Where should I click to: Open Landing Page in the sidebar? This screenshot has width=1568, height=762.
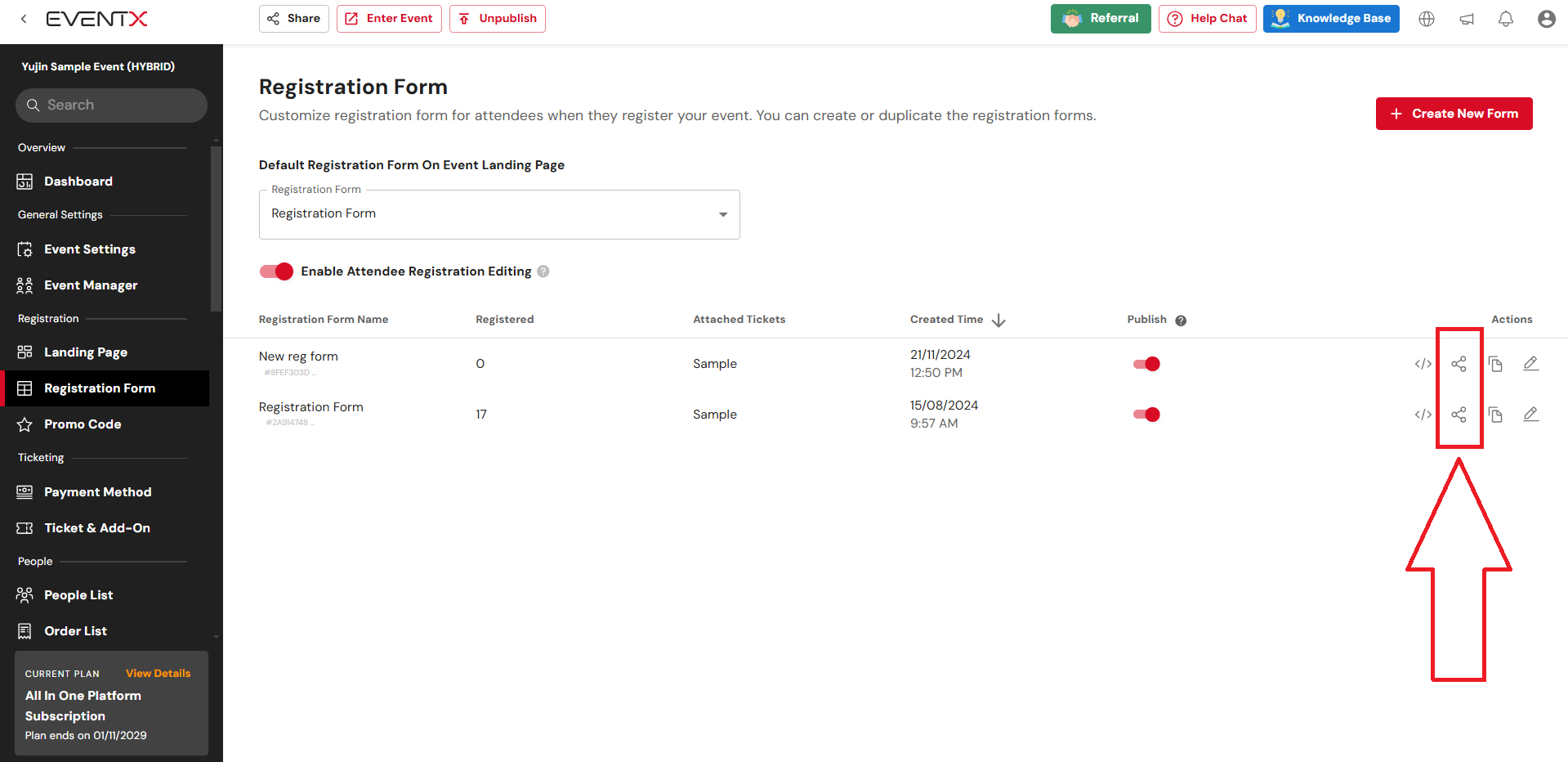[x=106, y=352]
